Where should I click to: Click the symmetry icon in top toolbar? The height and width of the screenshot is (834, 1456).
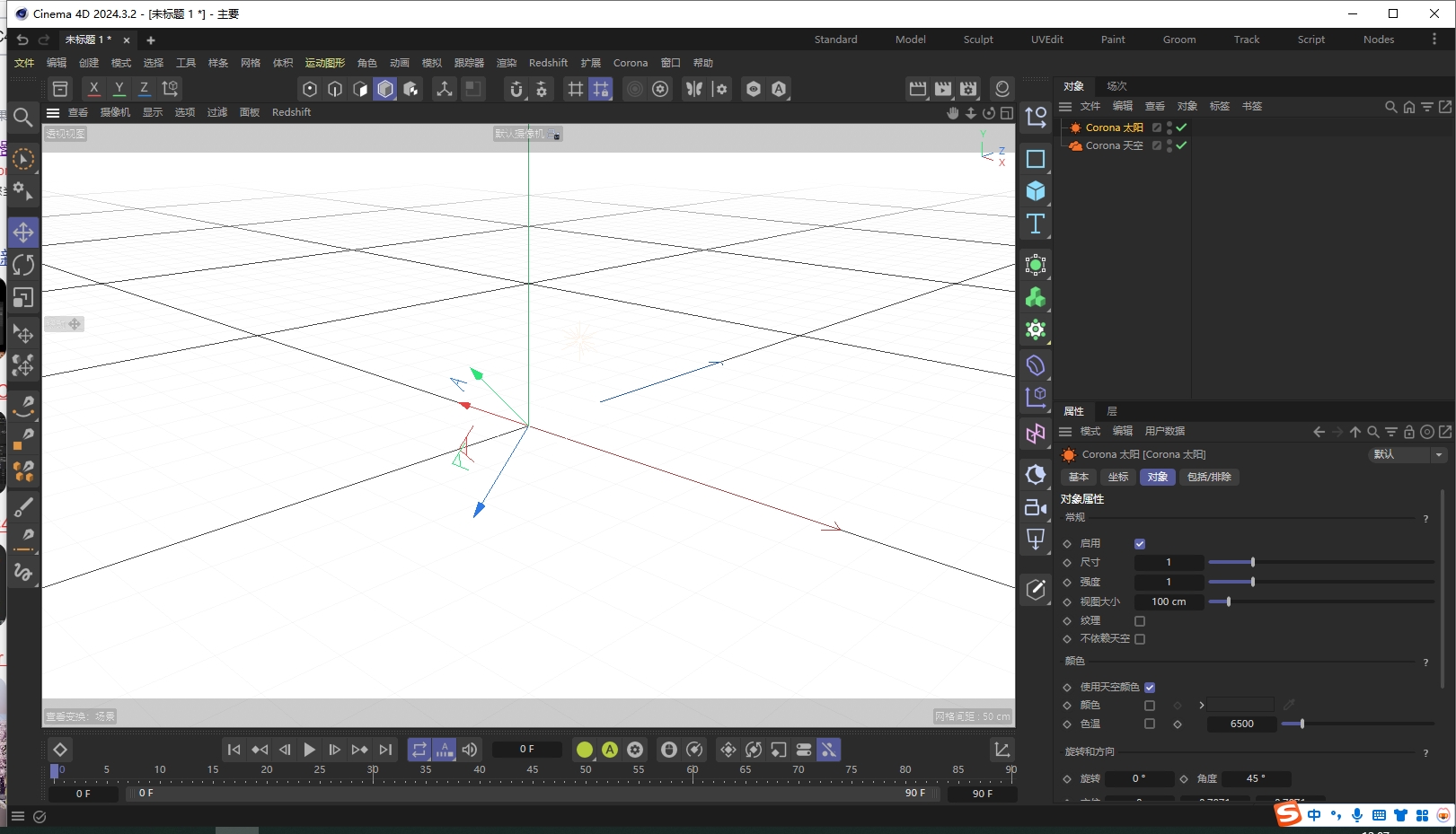point(694,88)
